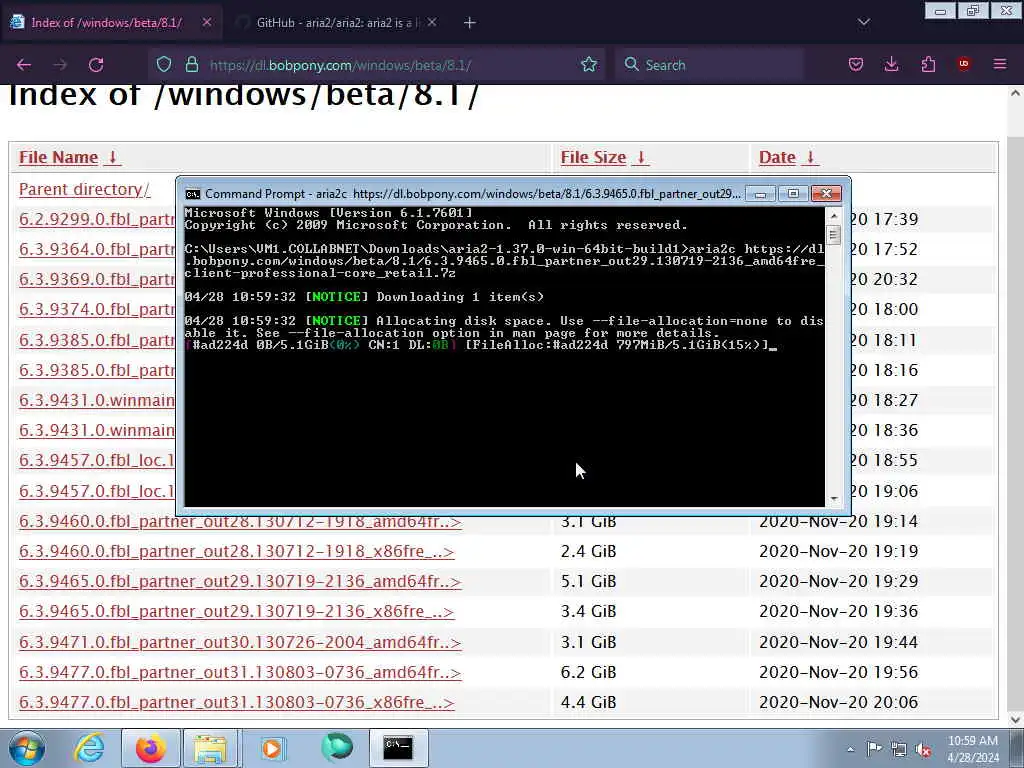Open the 6.3.9374.0.fbl_partn file link
Image resolution: width=1024 pixels, height=768 pixels.
[97, 310]
